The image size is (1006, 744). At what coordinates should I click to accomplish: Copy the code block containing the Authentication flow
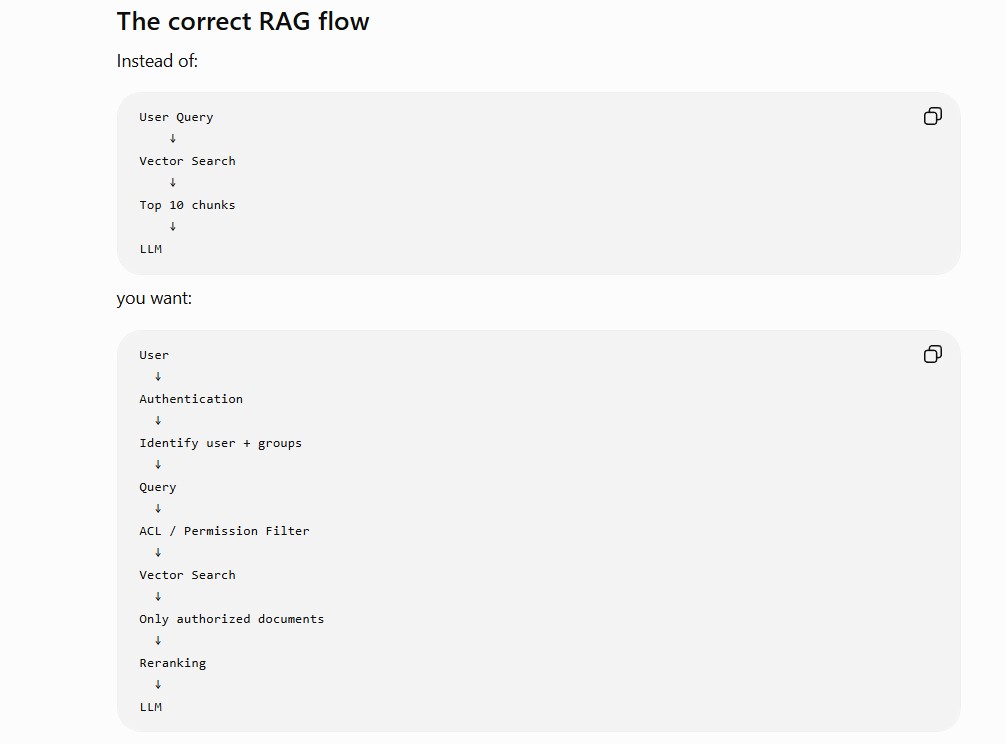point(932,354)
